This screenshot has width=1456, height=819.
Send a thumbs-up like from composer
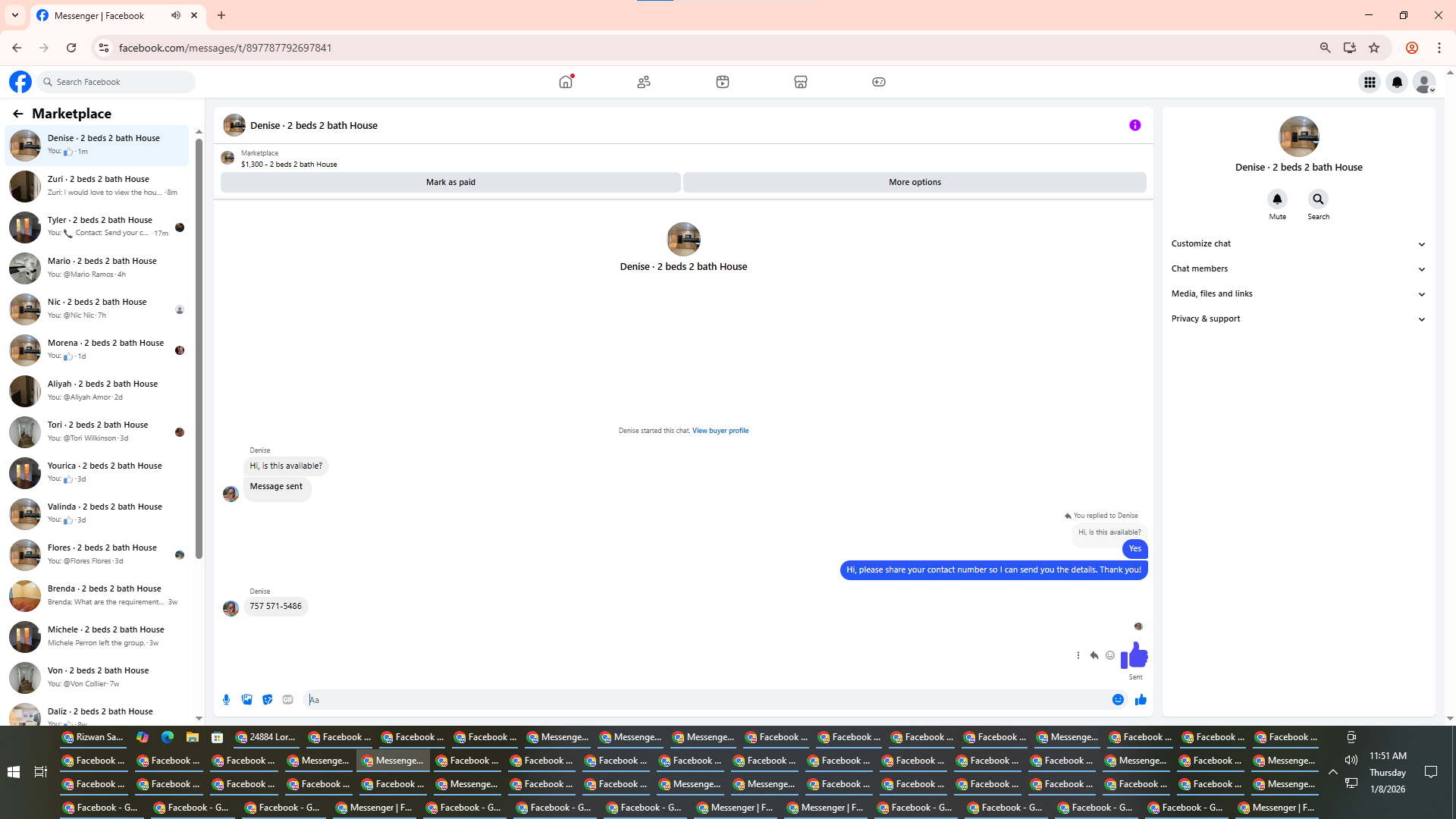[x=1141, y=700]
